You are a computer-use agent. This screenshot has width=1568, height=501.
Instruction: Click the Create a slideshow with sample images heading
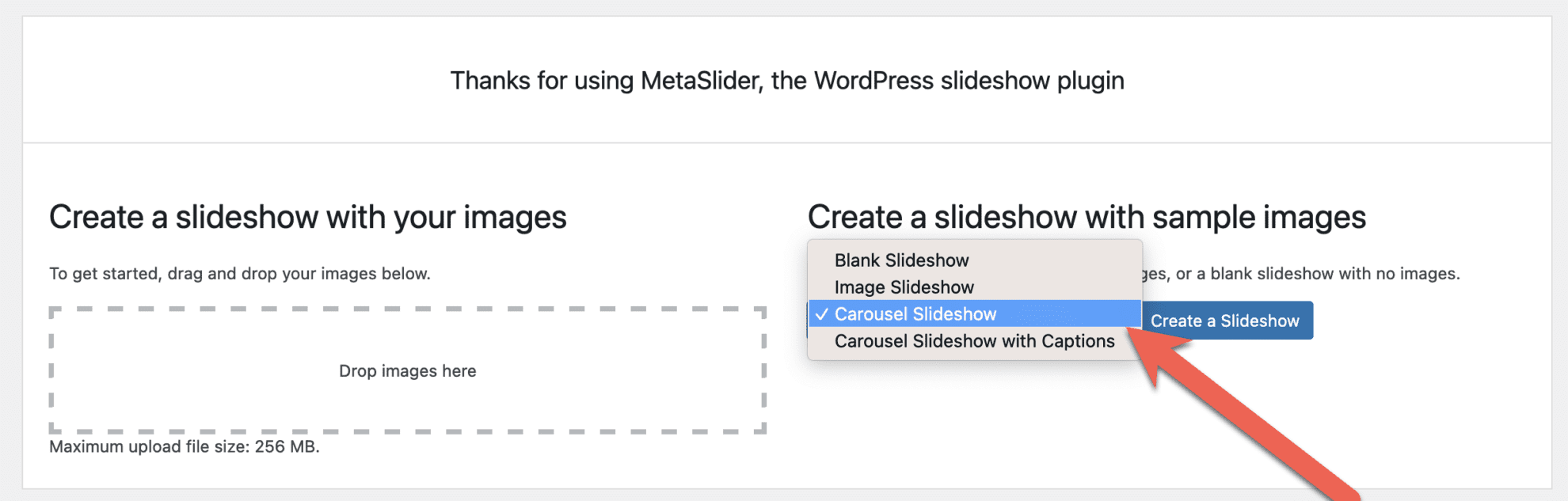click(x=1086, y=217)
